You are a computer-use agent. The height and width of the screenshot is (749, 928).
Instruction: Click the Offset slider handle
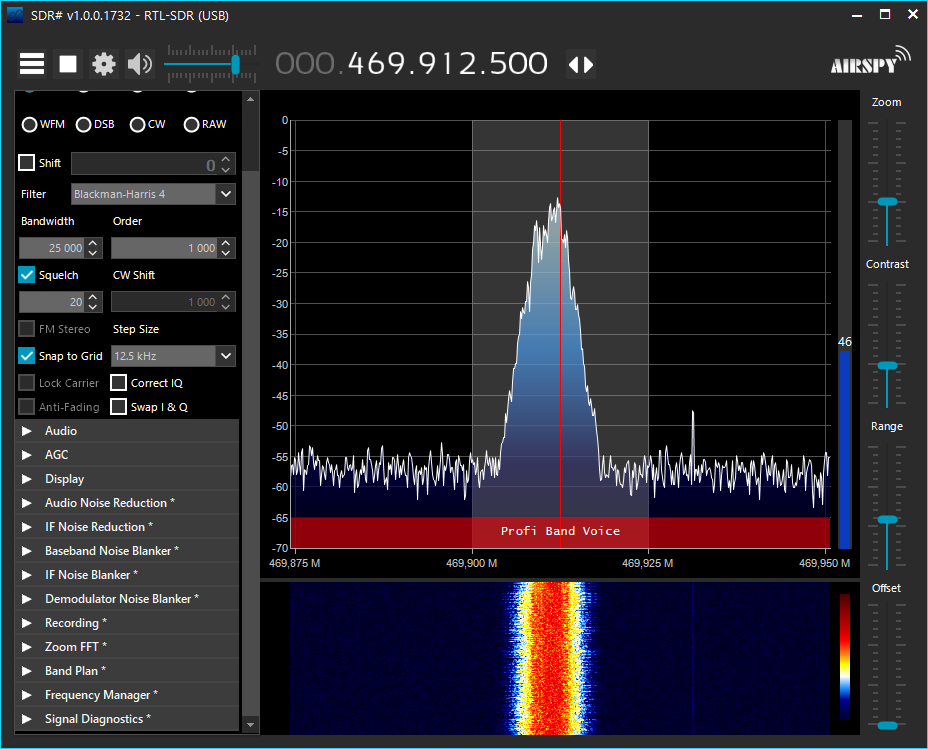887,725
